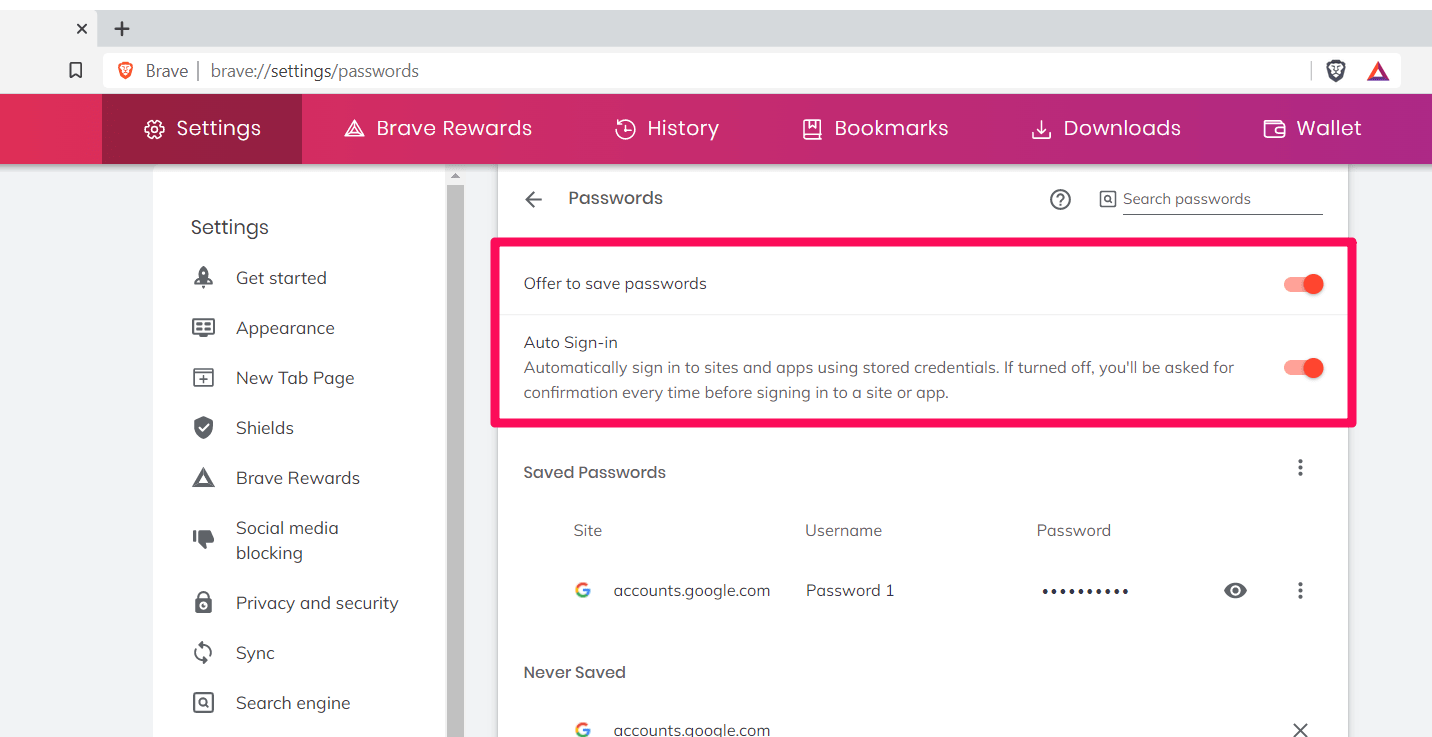
Task: Click the Shields shield-check icon in sidebar
Action: pos(203,428)
